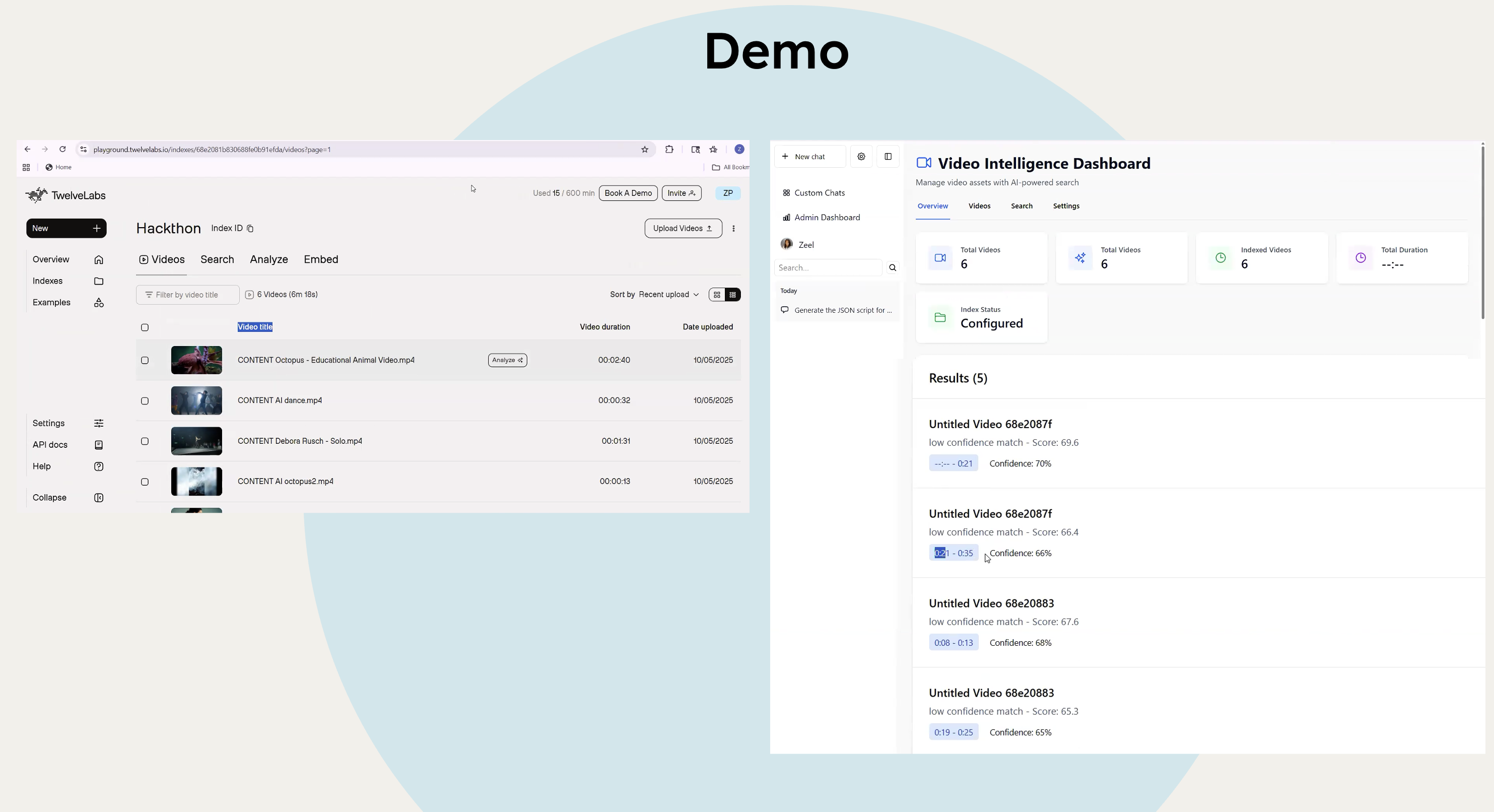Click search magnifier icon beside chat search
This screenshot has height=812, width=1494.
coord(893,268)
